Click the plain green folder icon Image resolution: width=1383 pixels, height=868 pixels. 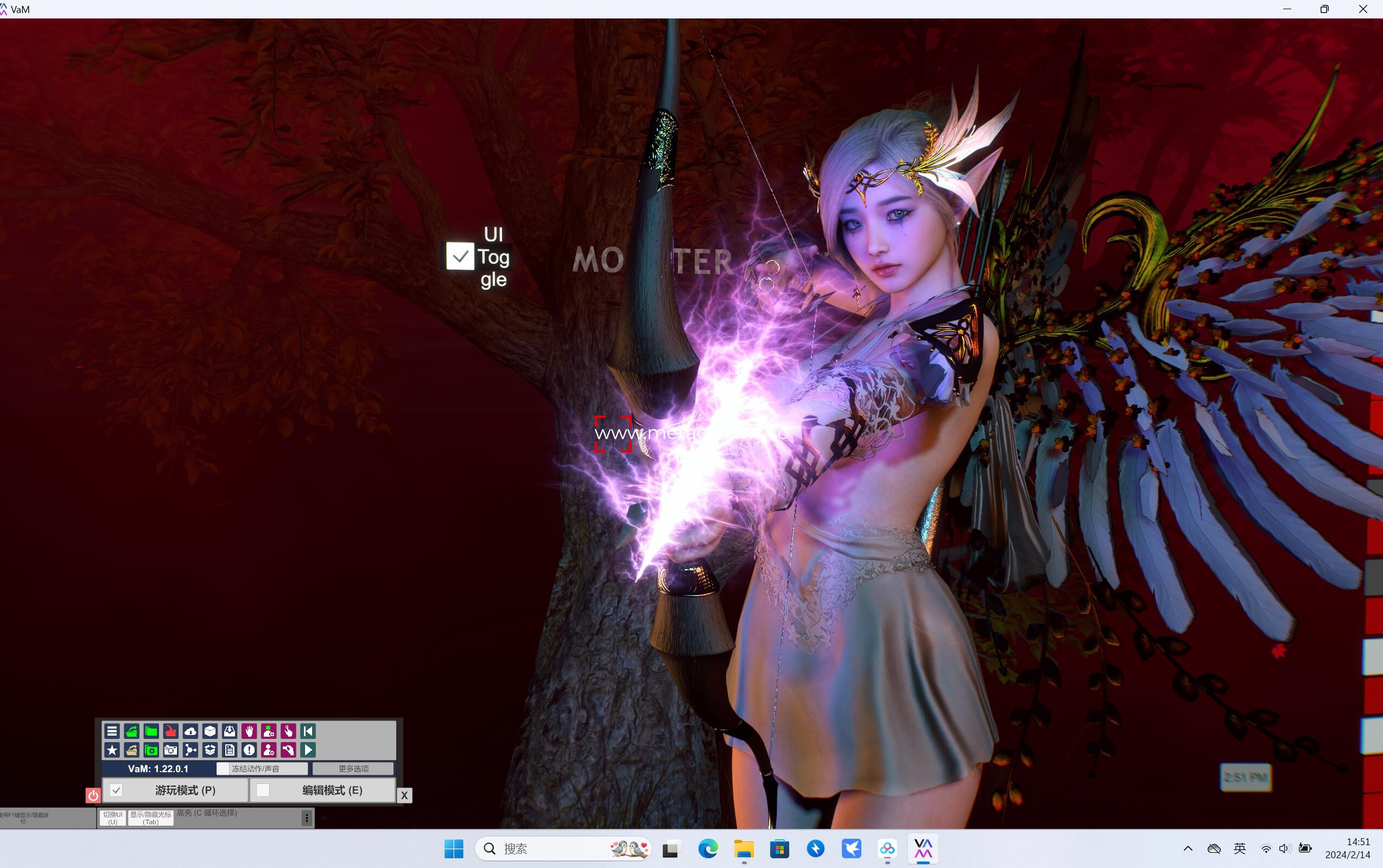tap(151, 731)
